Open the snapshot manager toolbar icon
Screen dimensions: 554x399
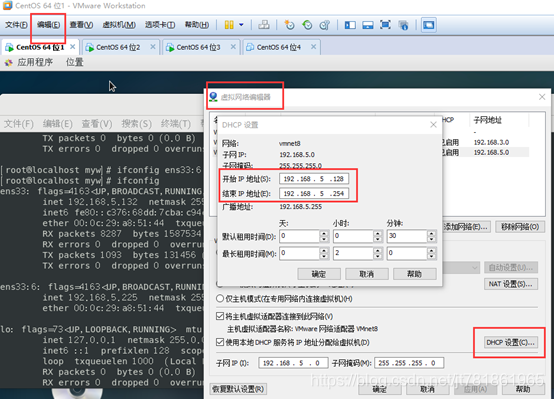[x=325, y=25]
